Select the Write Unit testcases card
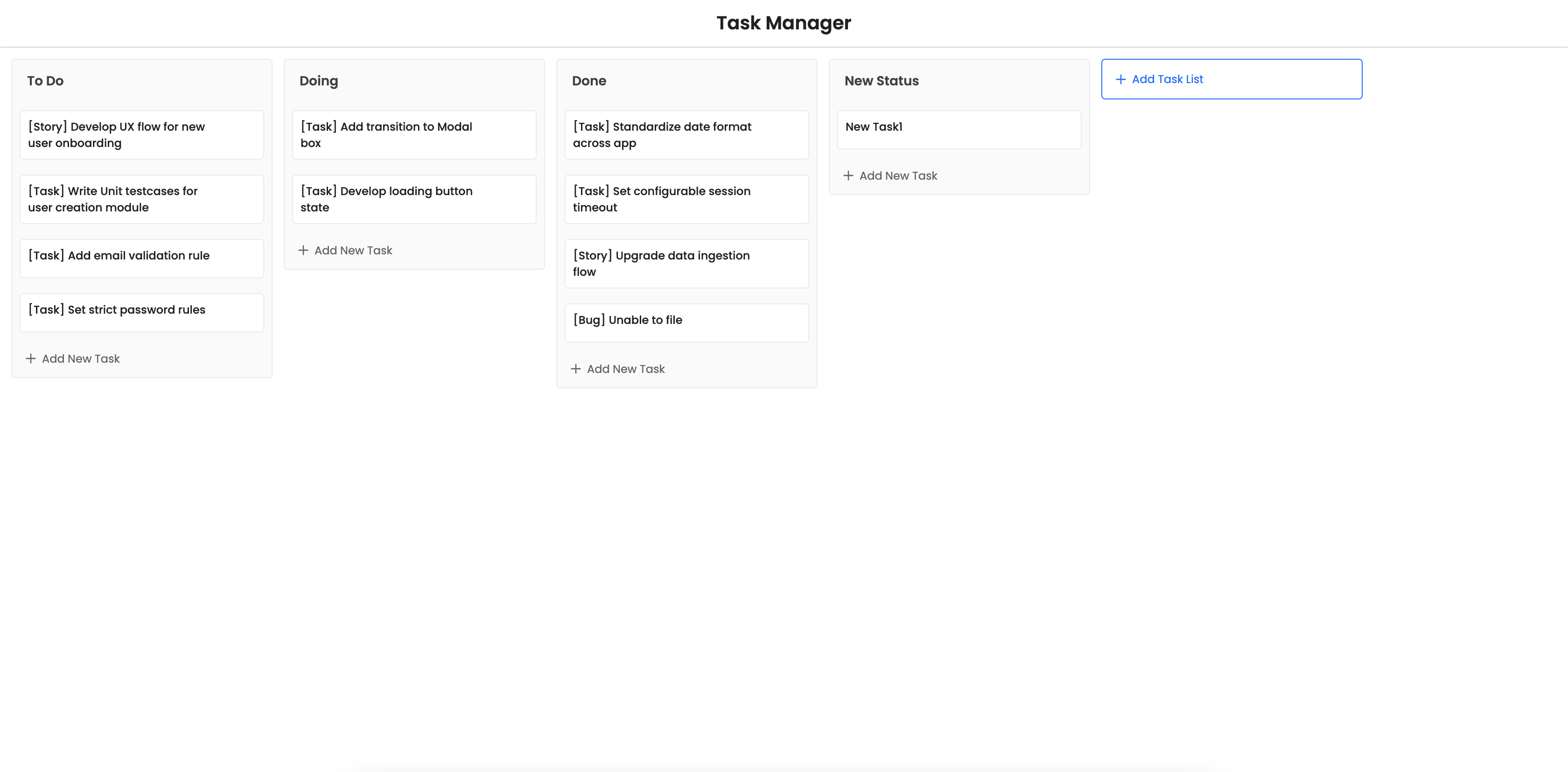 pyautogui.click(x=141, y=199)
